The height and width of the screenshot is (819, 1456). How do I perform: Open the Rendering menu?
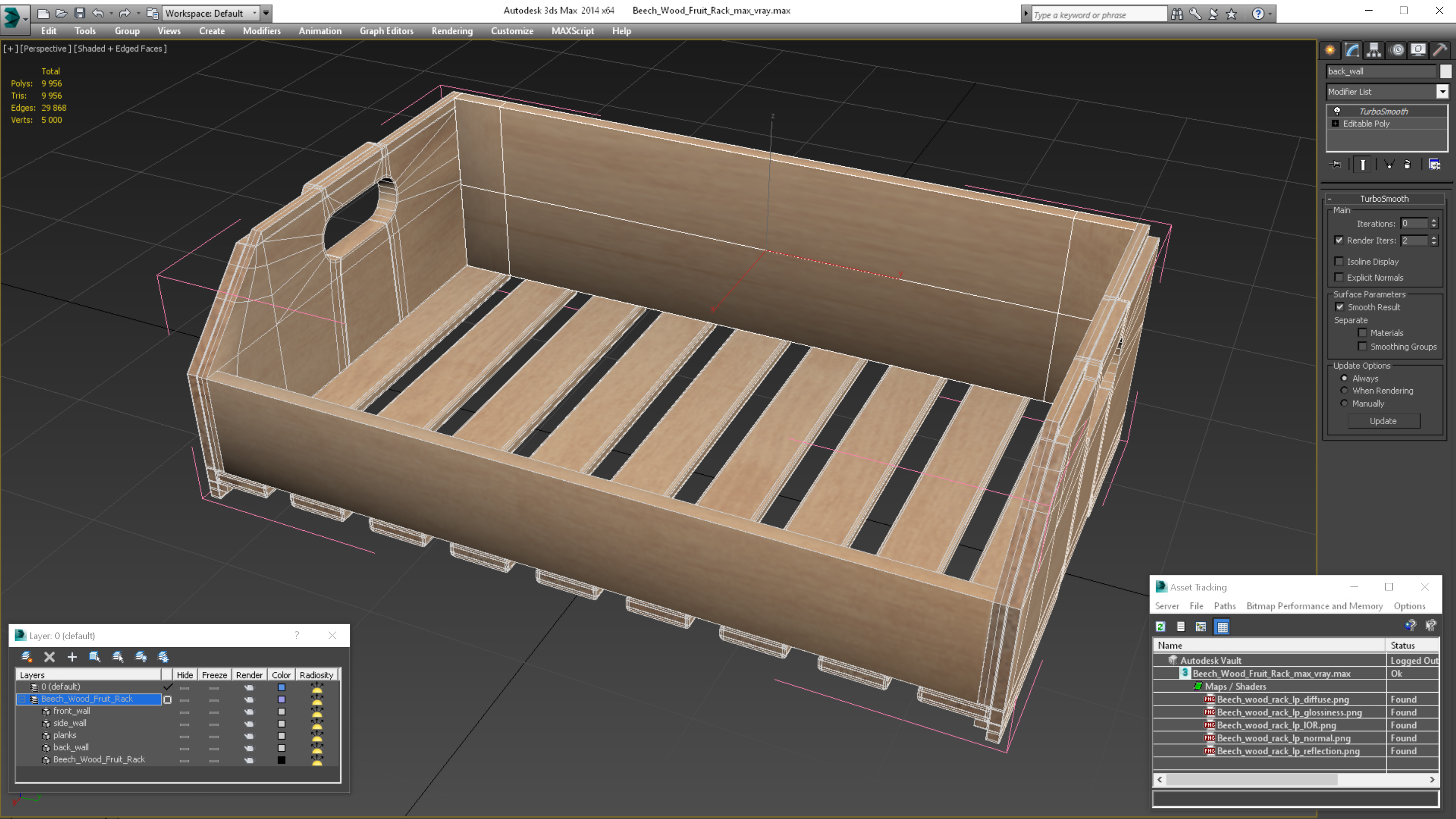tap(452, 31)
